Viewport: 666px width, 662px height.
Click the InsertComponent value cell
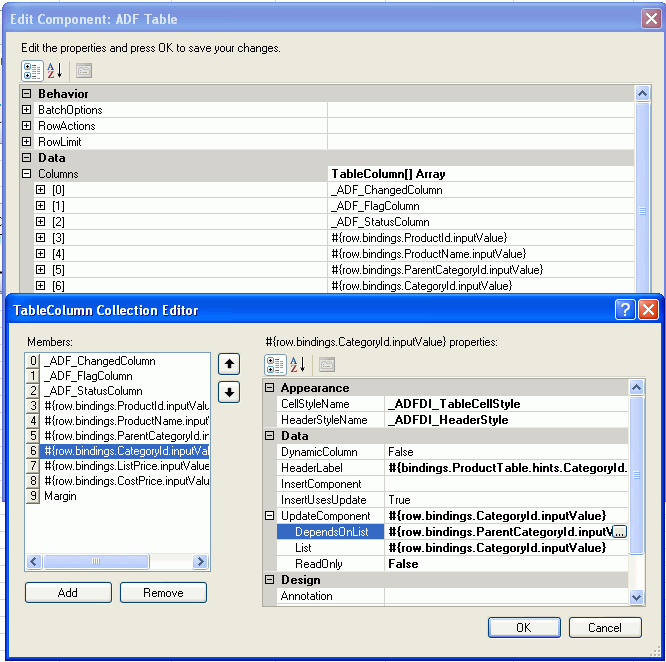pos(506,484)
